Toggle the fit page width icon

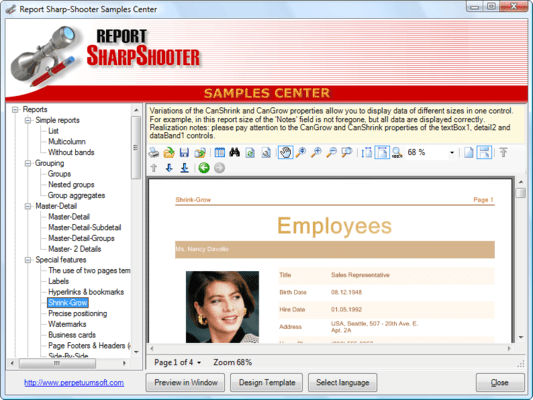(382, 152)
